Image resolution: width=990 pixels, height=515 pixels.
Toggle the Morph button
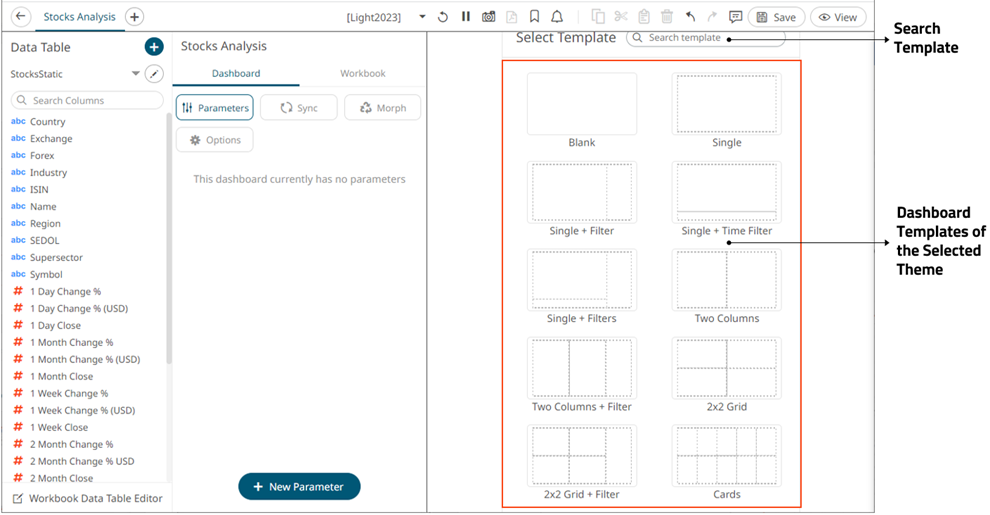382,108
